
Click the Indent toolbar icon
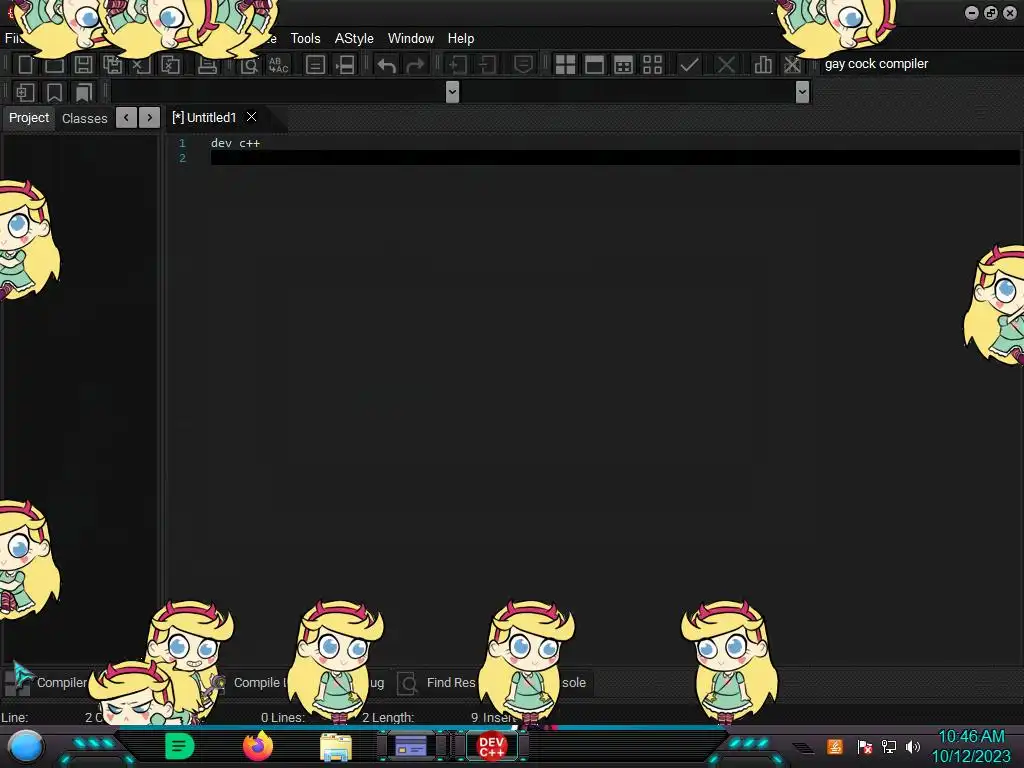pos(458,64)
